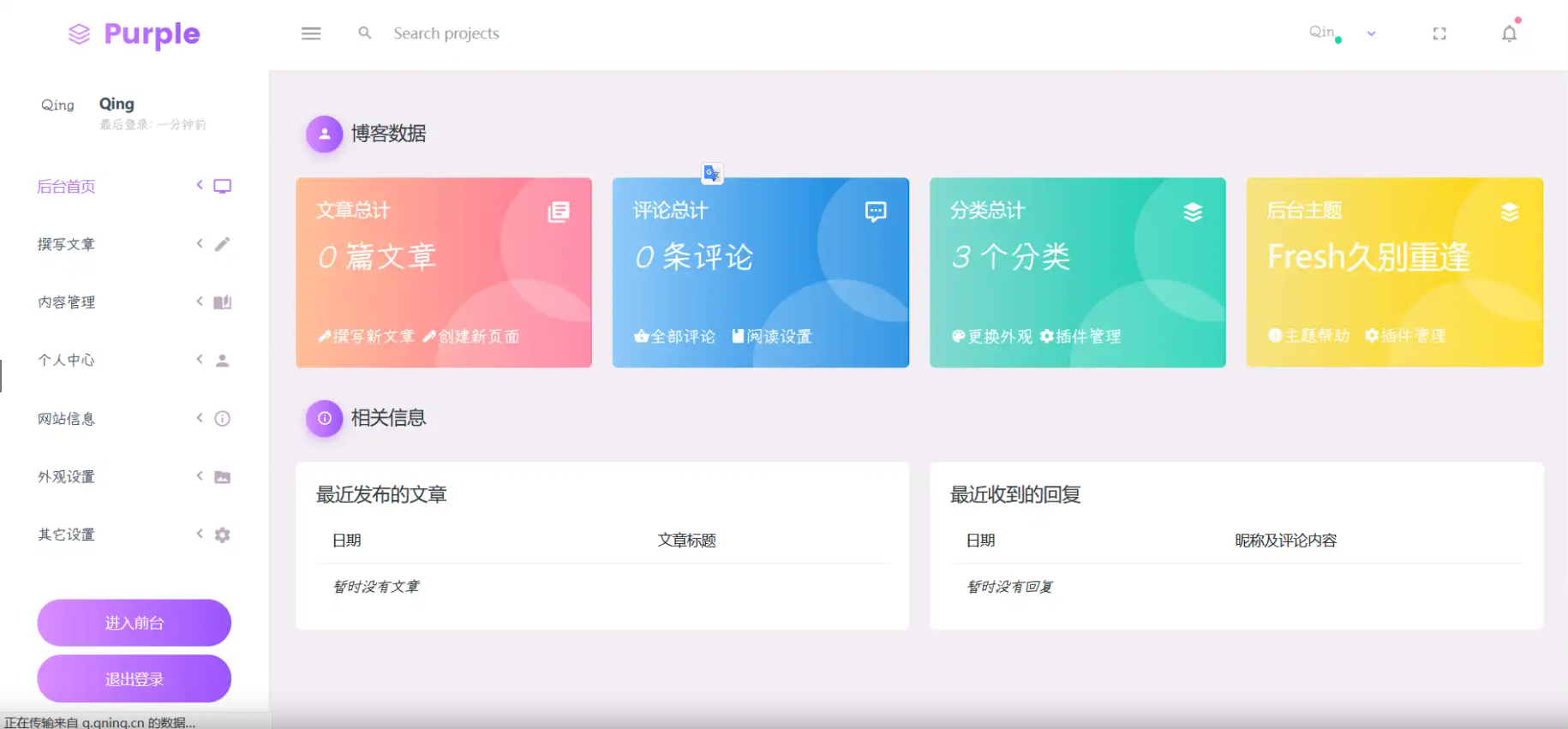
Task: Click the pencil icon for 撰写文章
Action: [x=222, y=244]
